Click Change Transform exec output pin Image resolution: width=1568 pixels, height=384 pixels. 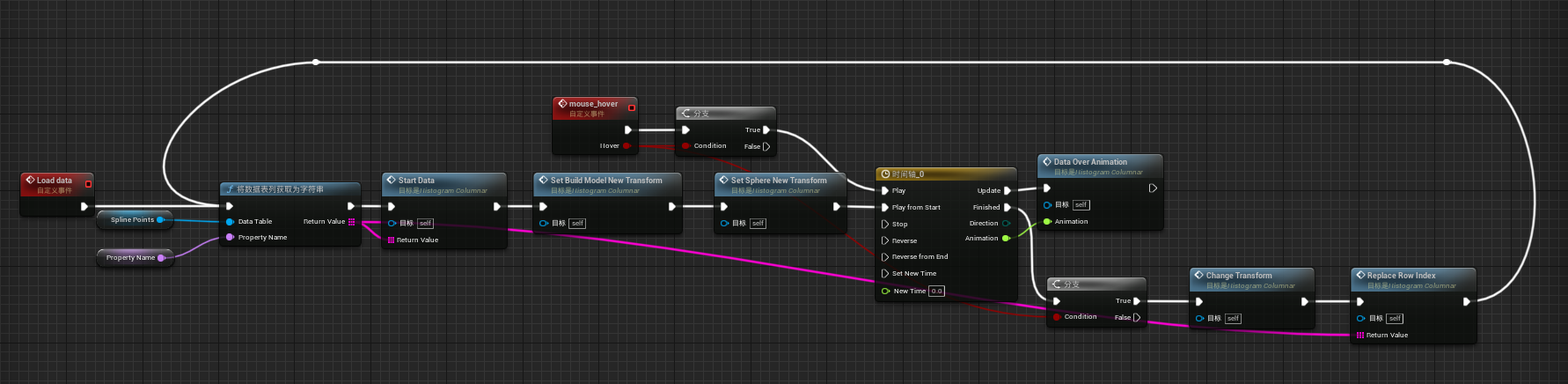1305,301
